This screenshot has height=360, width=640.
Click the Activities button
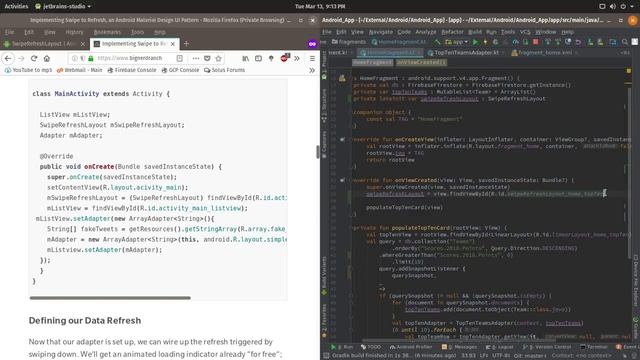tap(16, 7)
